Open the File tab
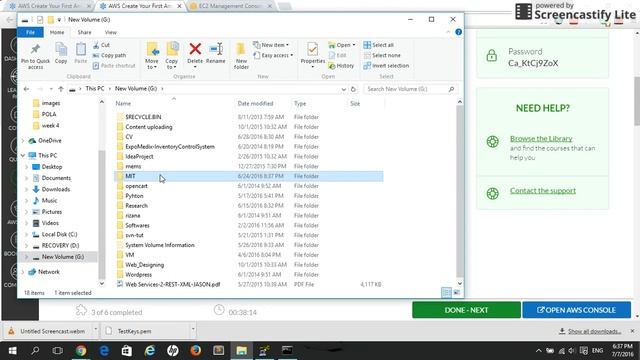Viewport: 640px width, 360px height. pyautogui.click(x=31, y=32)
